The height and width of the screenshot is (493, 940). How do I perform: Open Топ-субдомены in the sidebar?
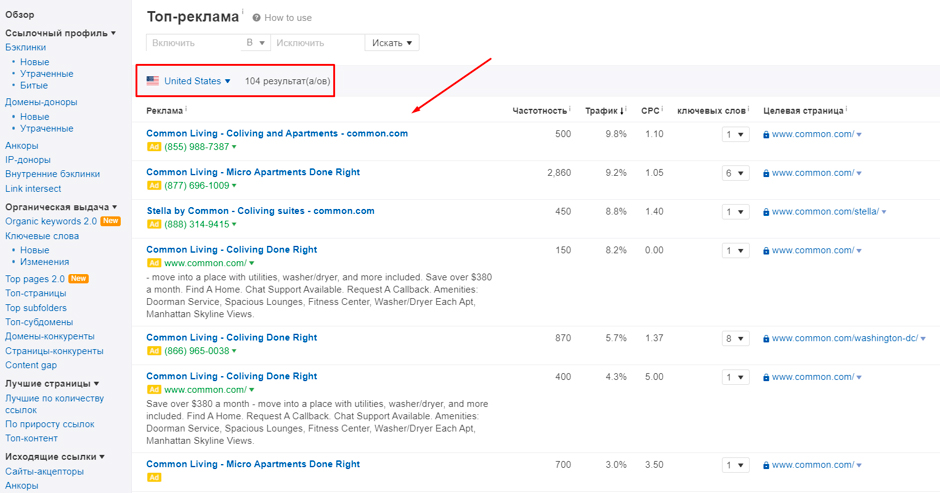tap(39, 322)
